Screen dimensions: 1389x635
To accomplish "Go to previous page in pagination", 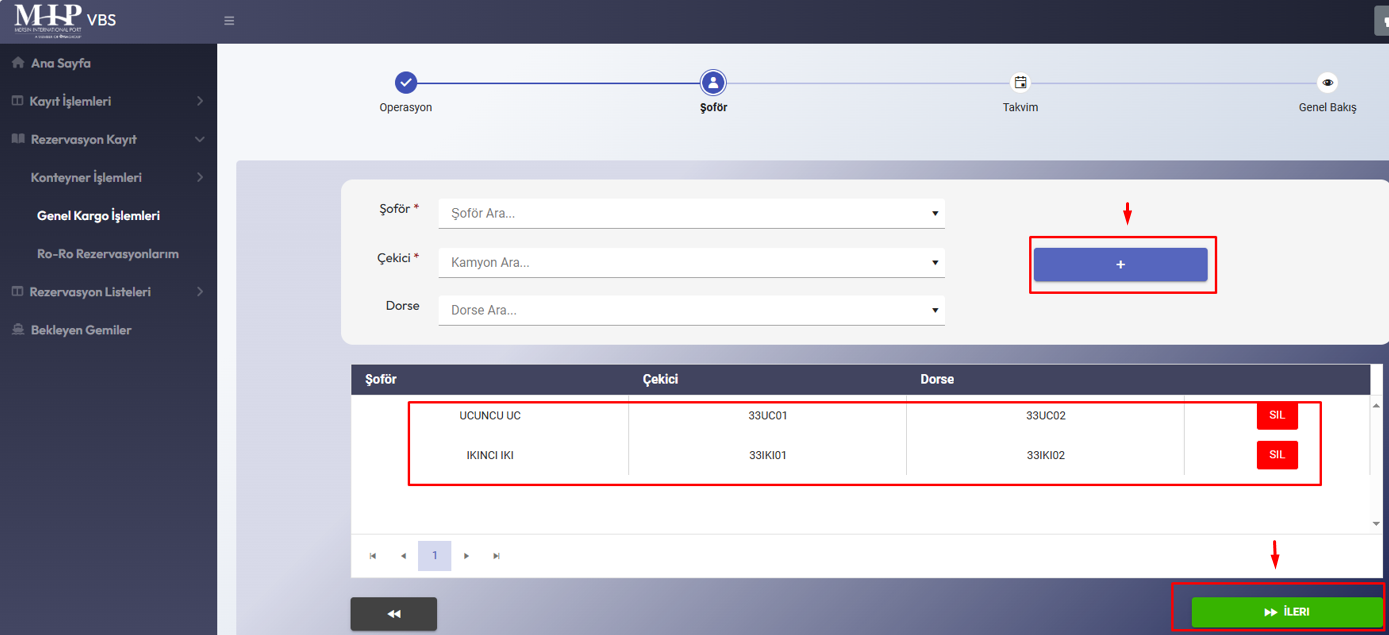I will [x=403, y=556].
